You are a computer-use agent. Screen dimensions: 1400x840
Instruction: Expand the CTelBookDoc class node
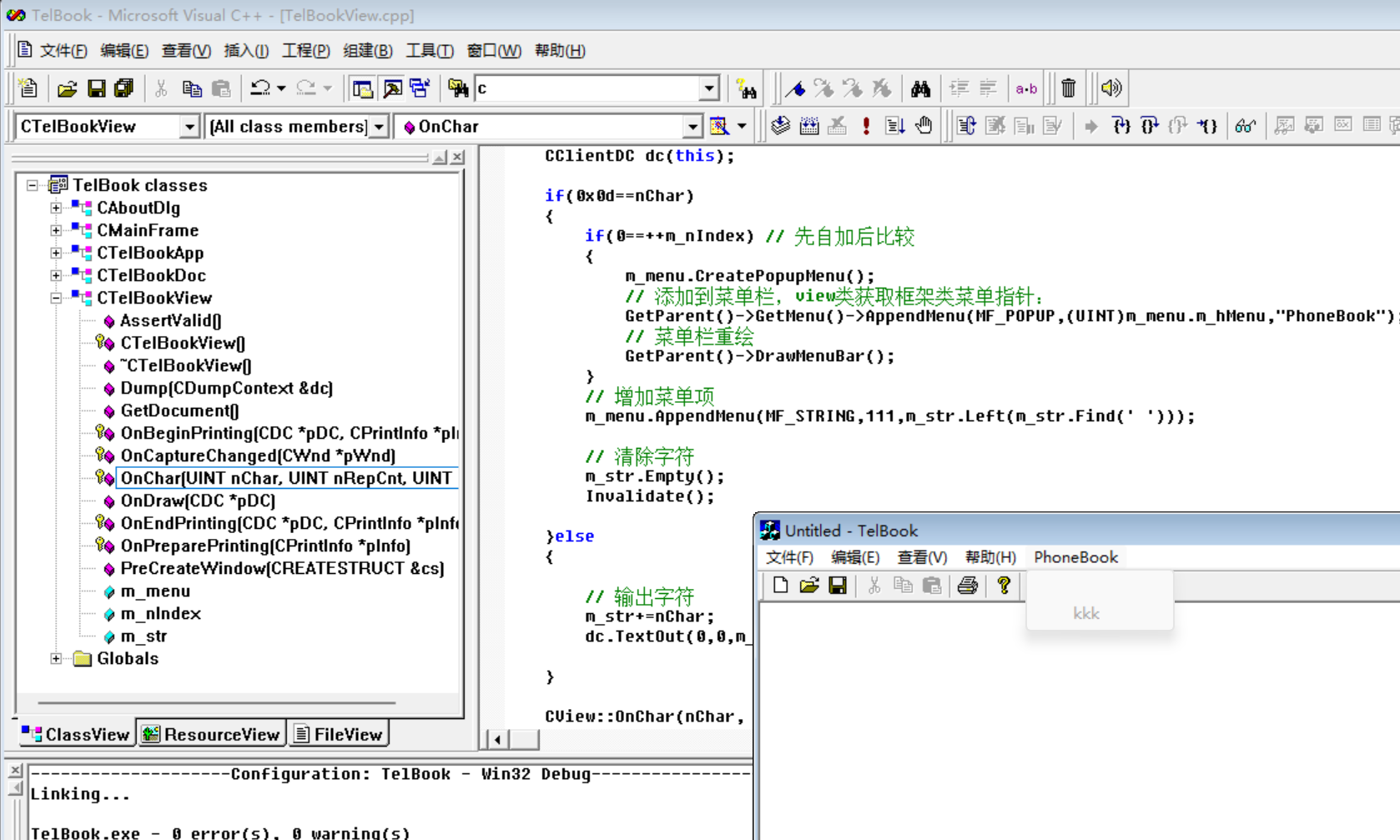pos(56,275)
